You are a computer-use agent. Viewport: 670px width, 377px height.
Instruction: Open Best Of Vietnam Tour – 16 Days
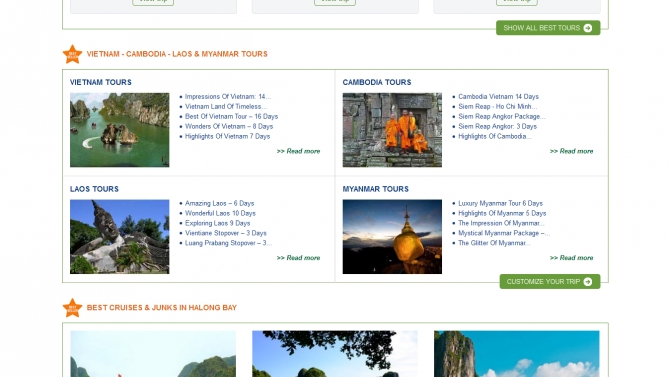231,116
